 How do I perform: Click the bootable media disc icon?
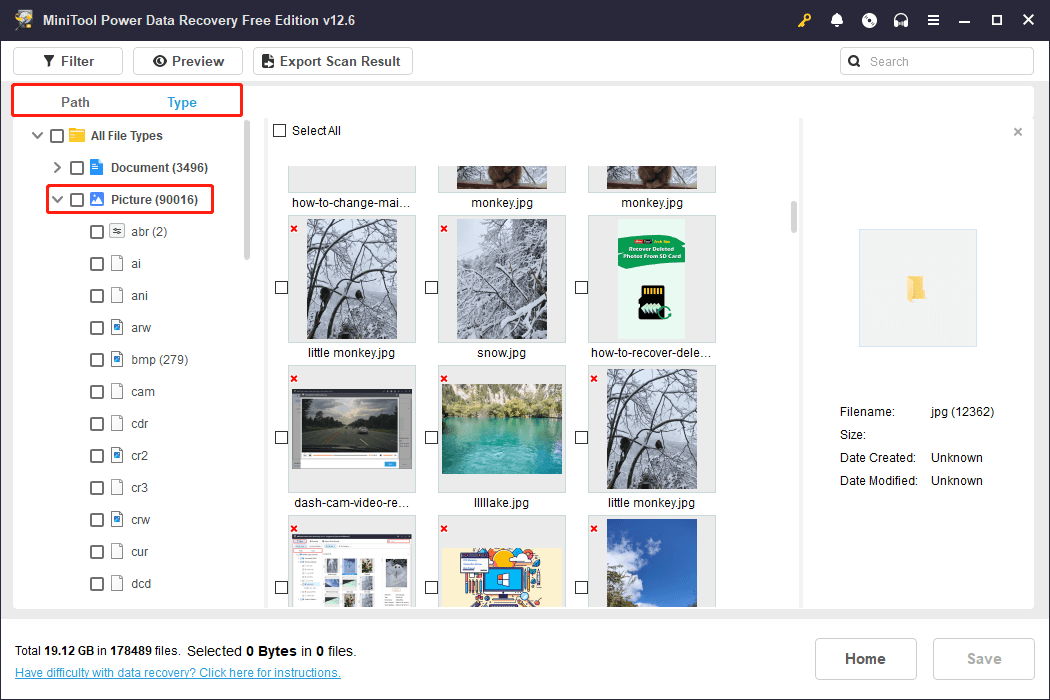click(x=869, y=20)
